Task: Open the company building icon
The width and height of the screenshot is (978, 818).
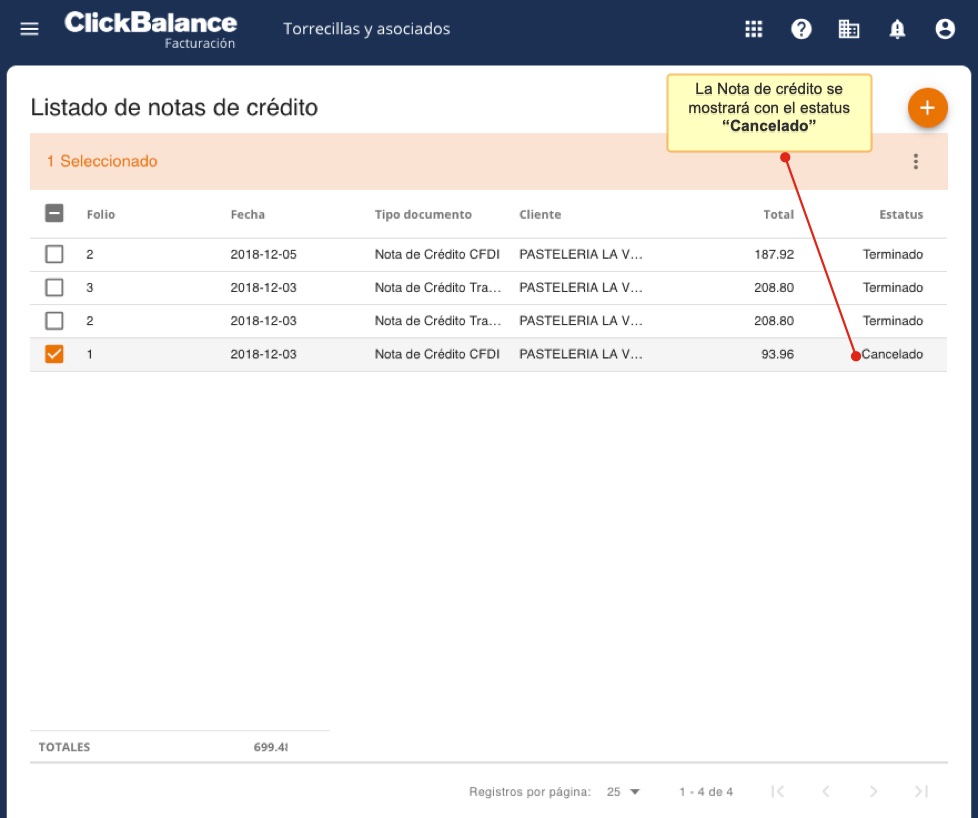Action: point(849,29)
